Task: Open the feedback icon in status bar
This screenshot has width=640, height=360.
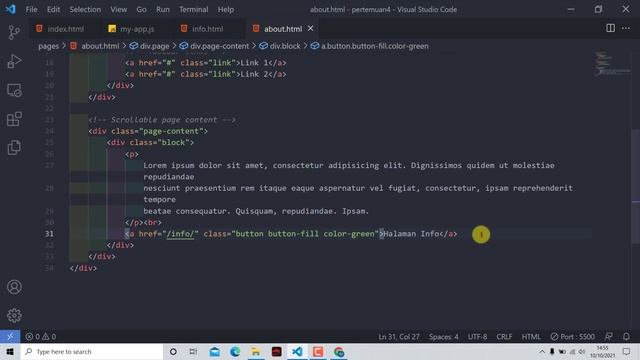Action: coord(608,336)
